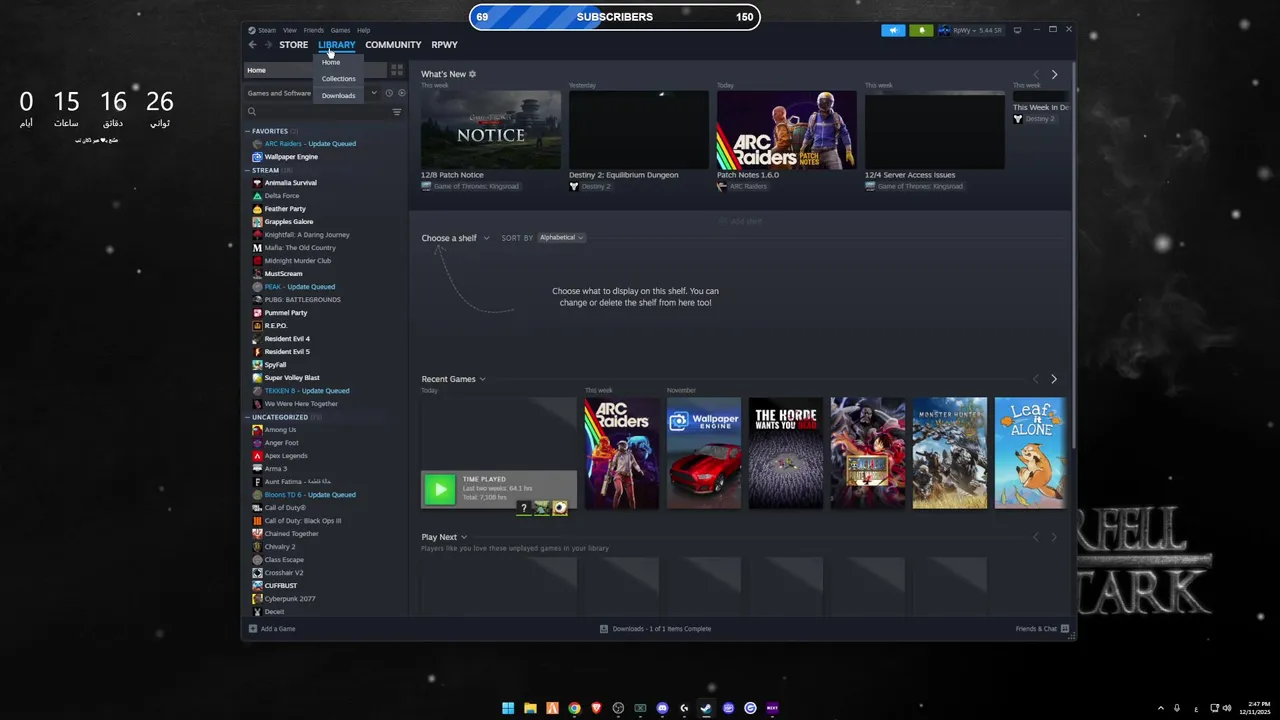The height and width of the screenshot is (720, 1280).
Task: Click Wallpaper Engine icon in Favorites list
Action: (x=257, y=157)
